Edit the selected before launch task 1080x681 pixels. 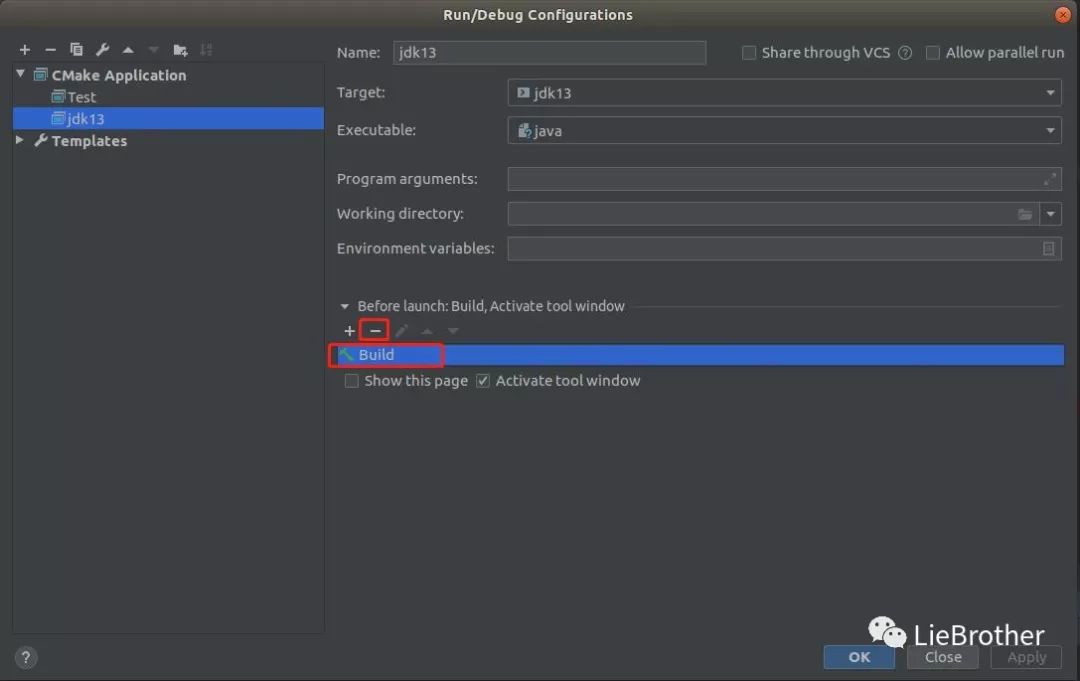point(402,331)
